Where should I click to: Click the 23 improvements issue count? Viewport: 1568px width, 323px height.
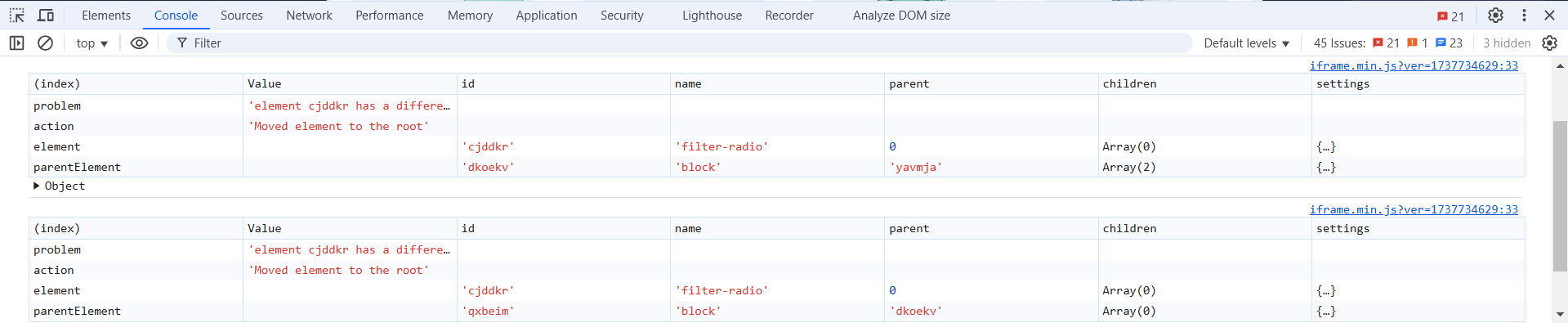tap(1450, 43)
